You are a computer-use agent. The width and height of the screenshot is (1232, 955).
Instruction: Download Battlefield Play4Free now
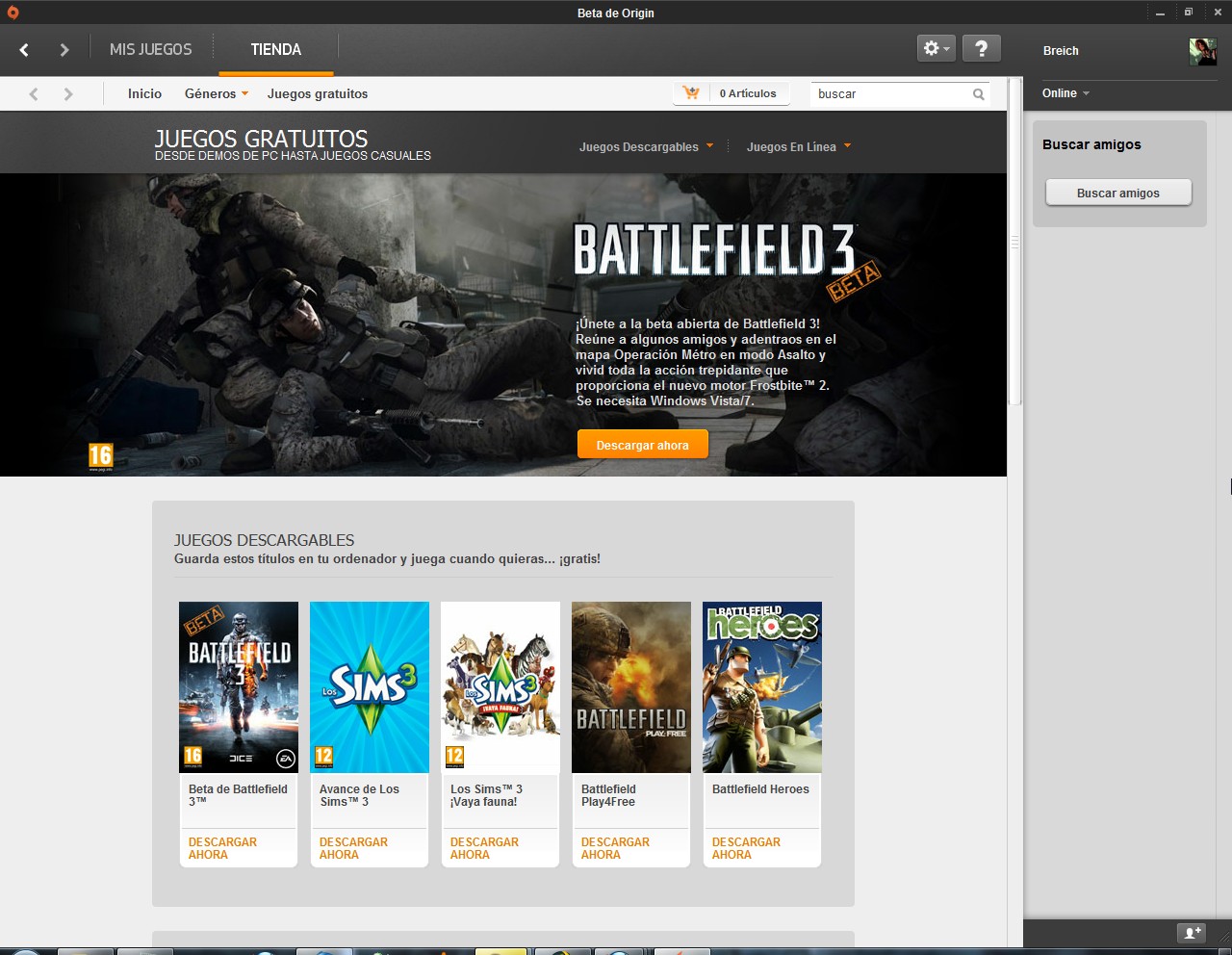(x=615, y=848)
